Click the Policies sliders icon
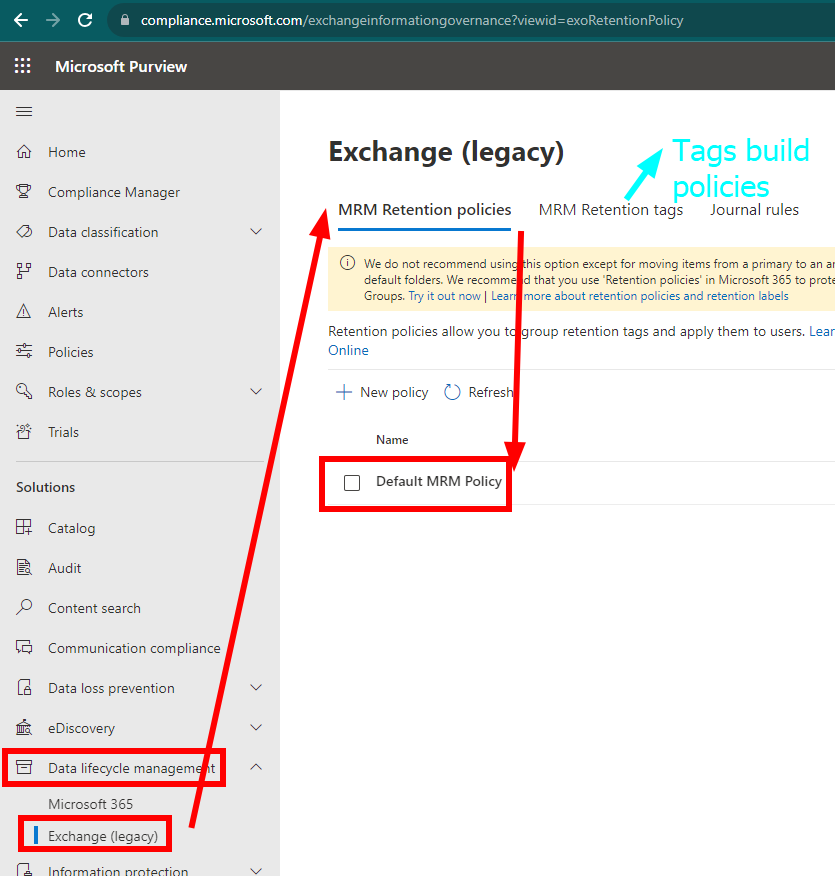This screenshot has width=835, height=876. [24, 351]
